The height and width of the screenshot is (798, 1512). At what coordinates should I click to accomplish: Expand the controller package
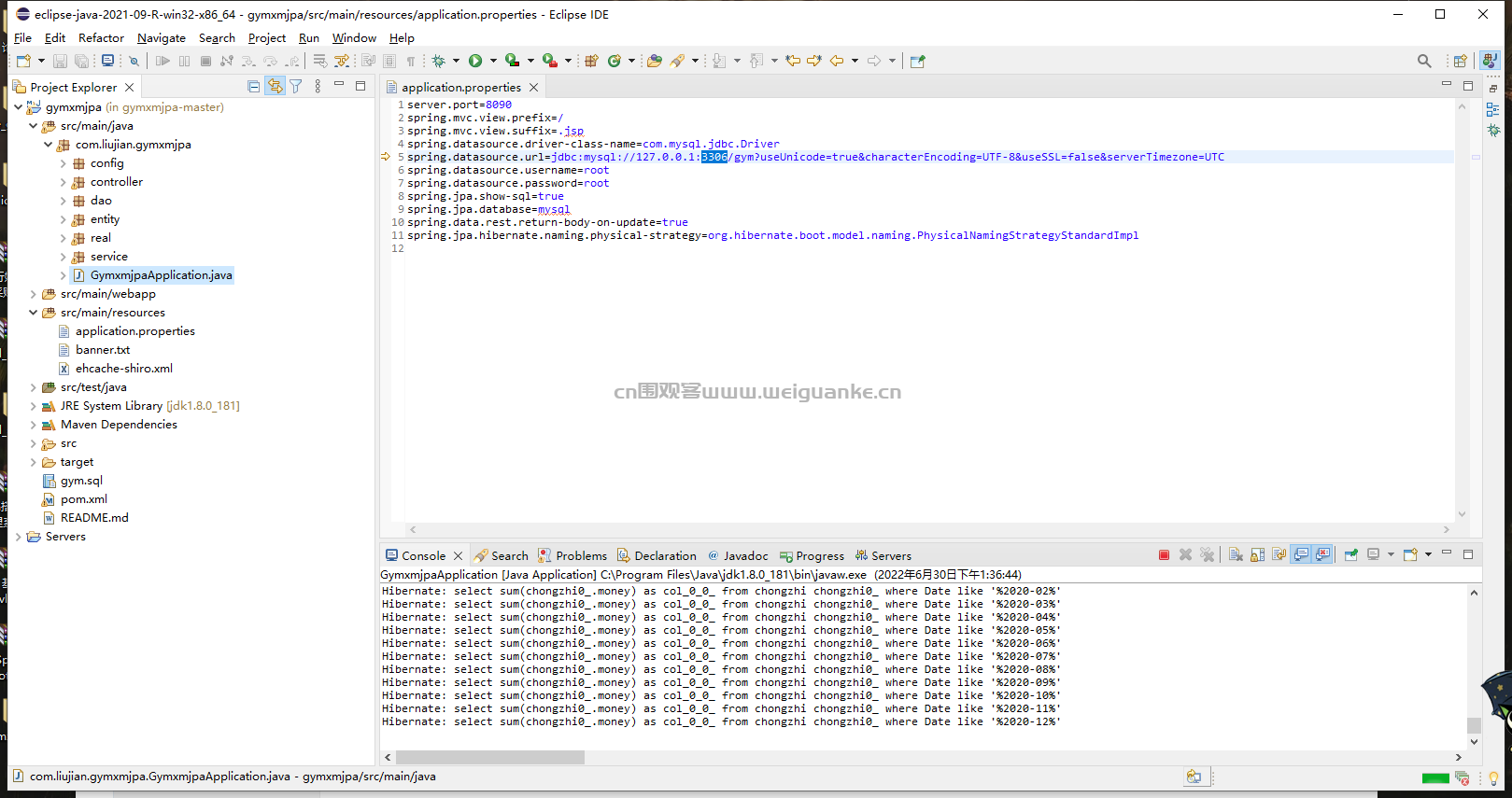[64, 182]
